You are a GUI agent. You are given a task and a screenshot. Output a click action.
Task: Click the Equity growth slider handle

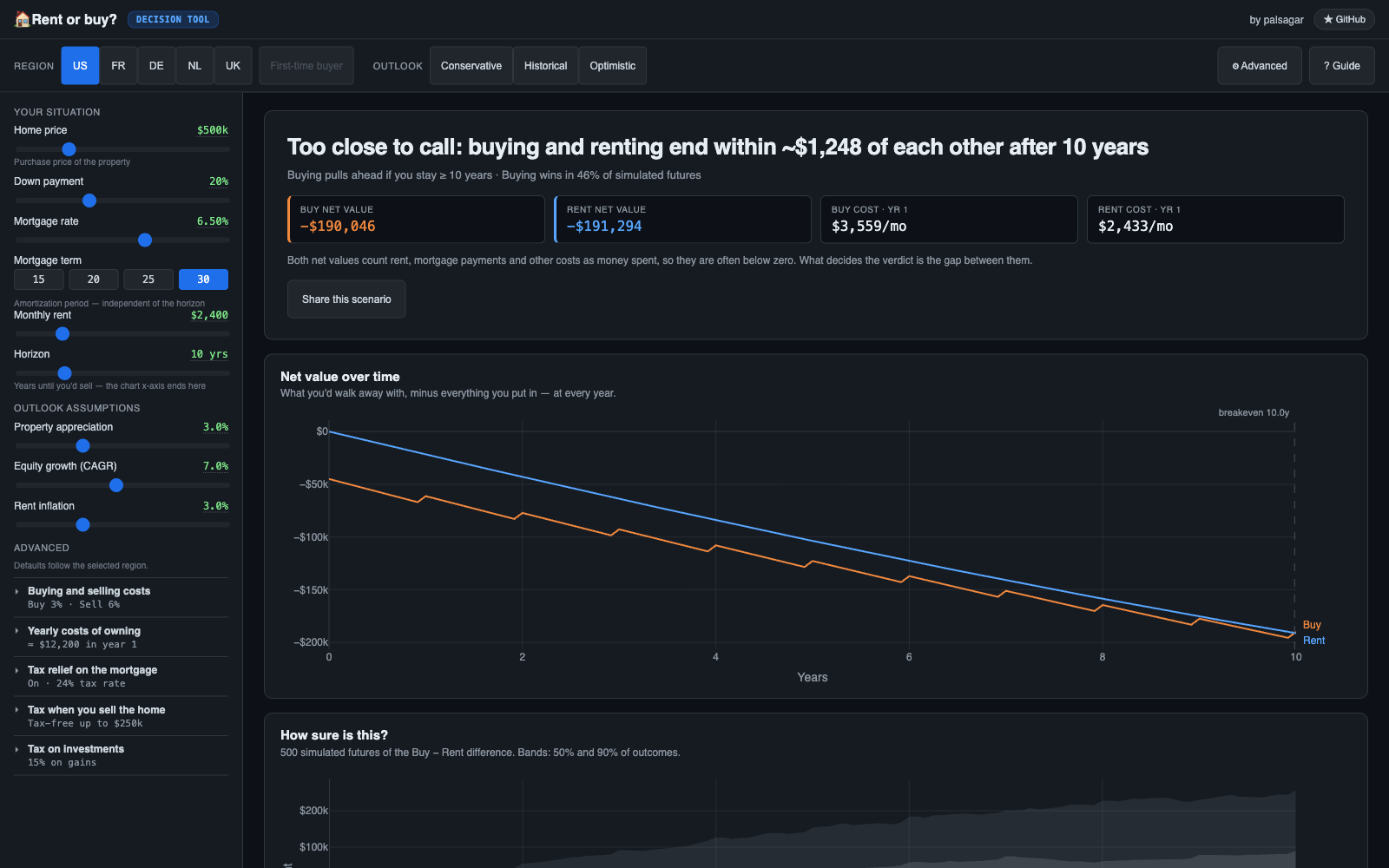pos(116,485)
